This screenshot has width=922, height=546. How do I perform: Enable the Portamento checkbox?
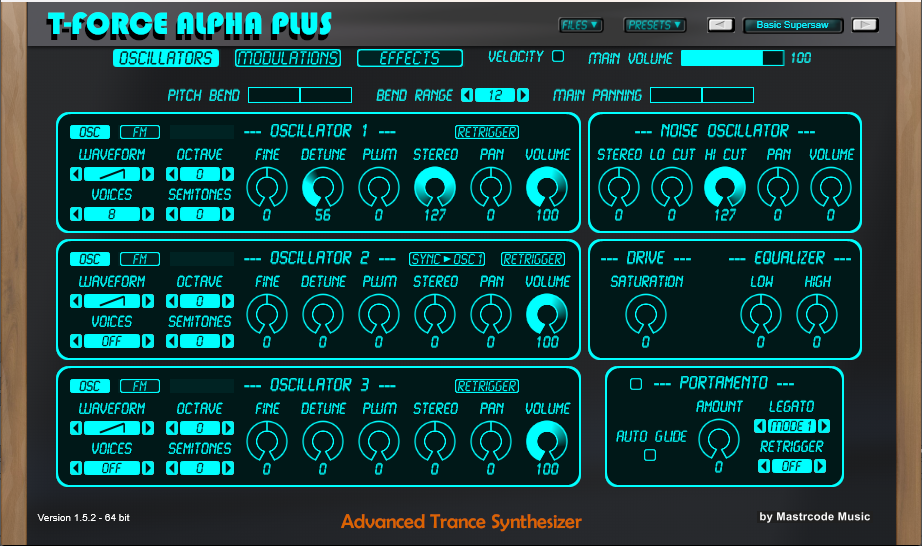click(636, 384)
